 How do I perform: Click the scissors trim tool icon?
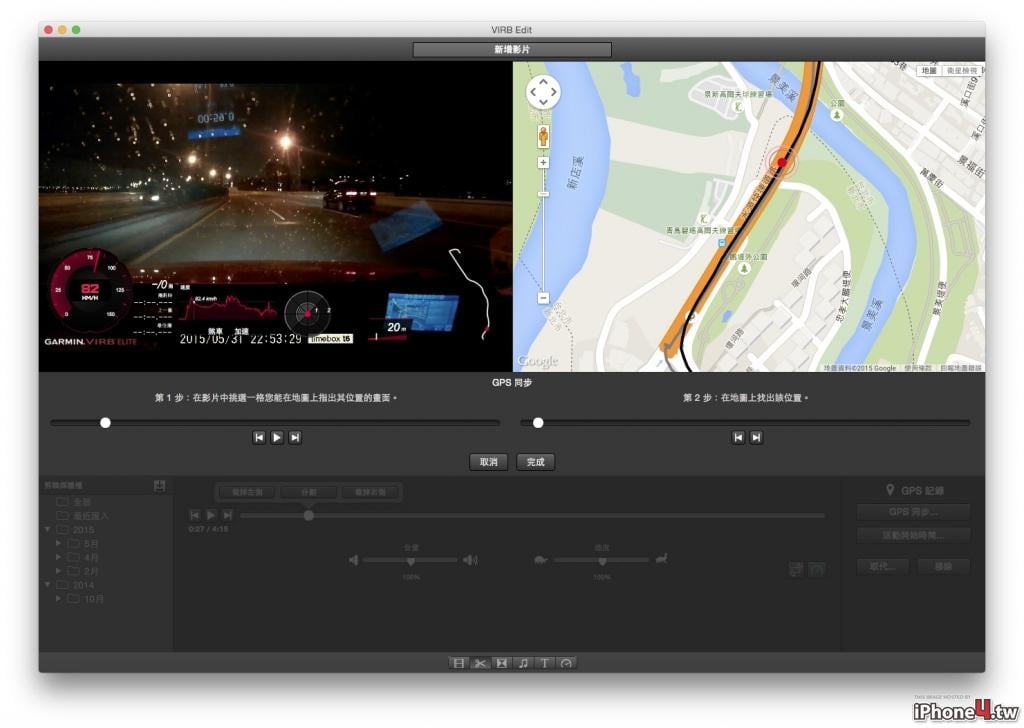click(480, 663)
